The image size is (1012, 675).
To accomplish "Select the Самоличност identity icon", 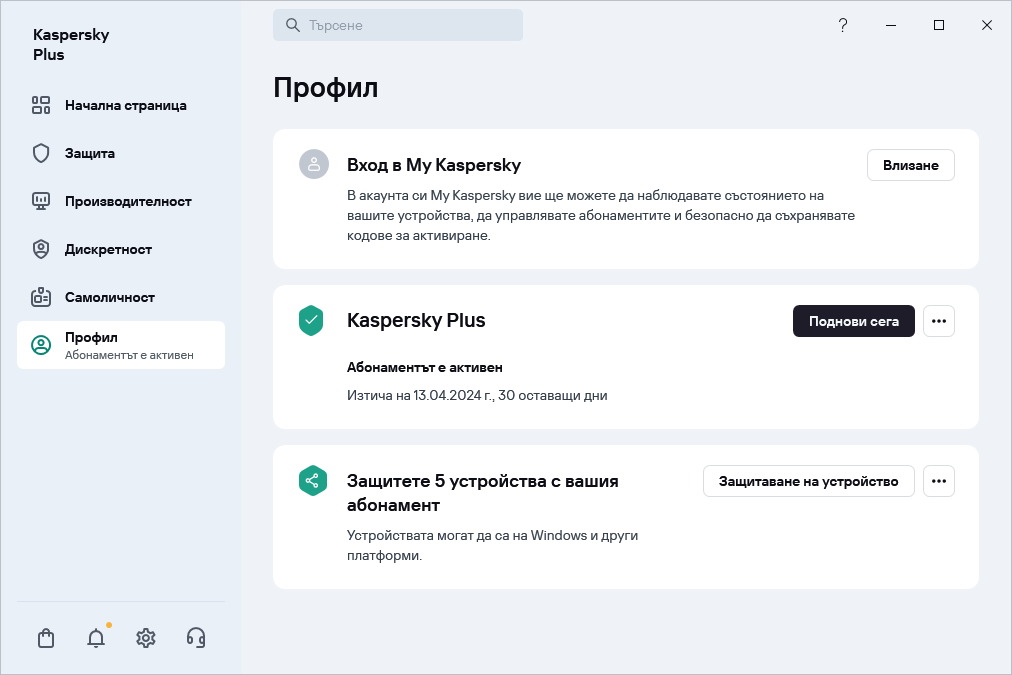I will coord(41,297).
